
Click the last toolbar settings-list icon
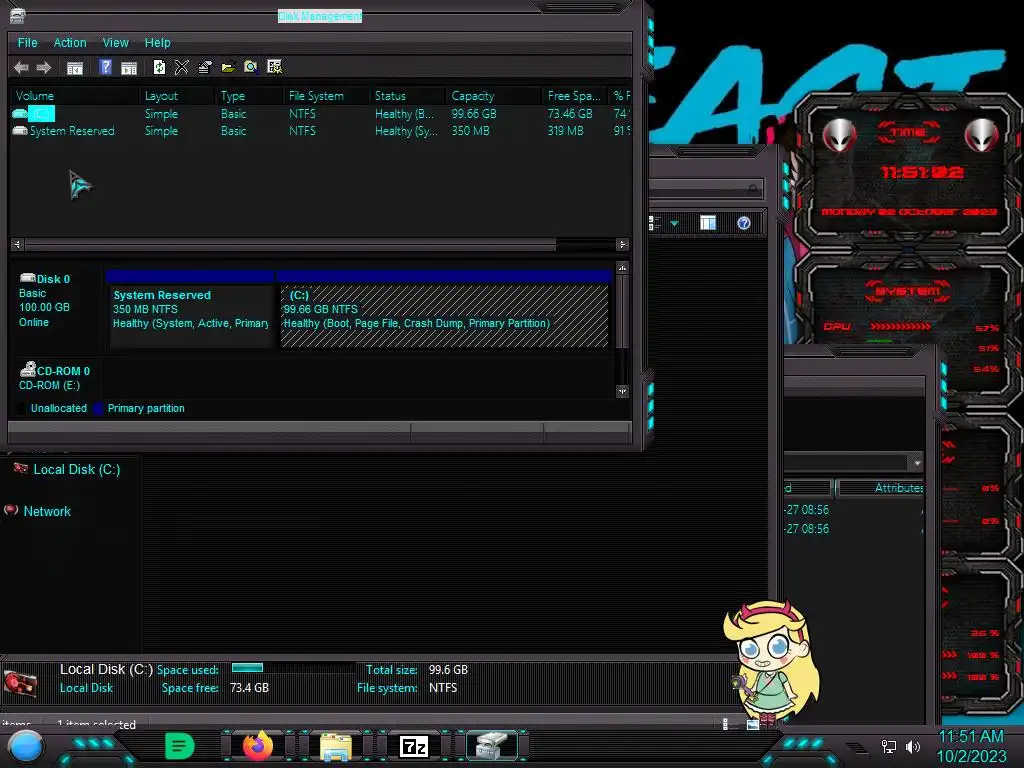coord(274,67)
